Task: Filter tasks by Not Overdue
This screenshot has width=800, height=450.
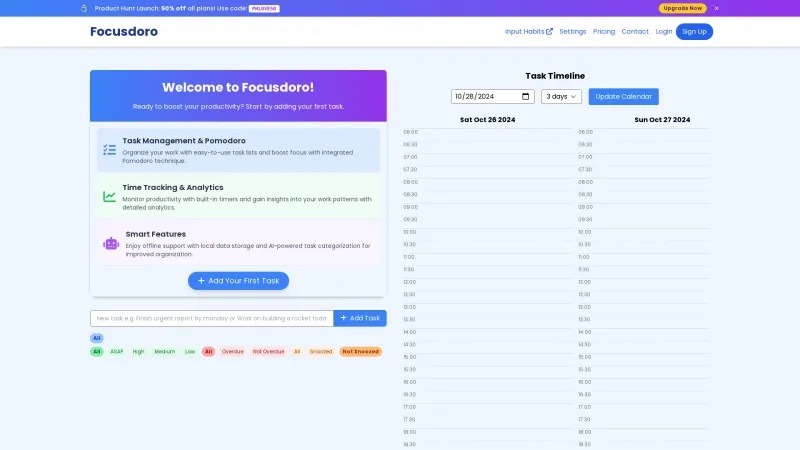Action: click(x=268, y=352)
